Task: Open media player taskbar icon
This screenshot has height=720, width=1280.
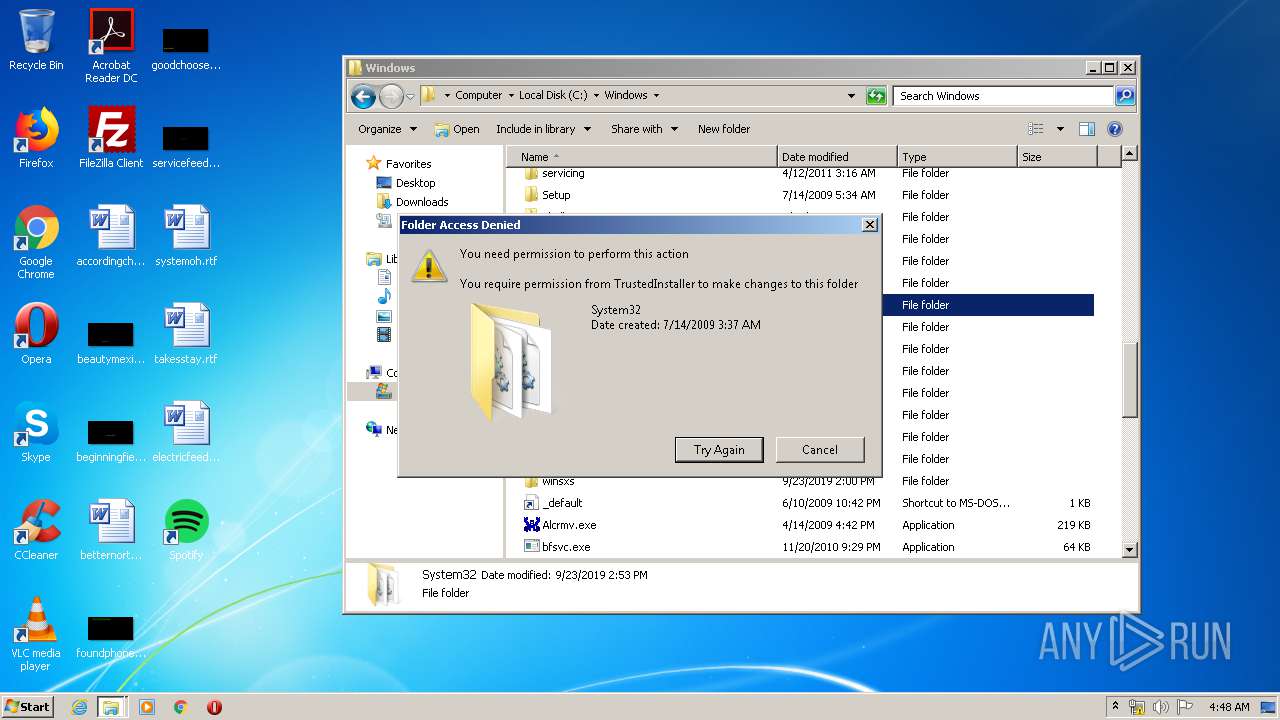Action: pos(147,707)
